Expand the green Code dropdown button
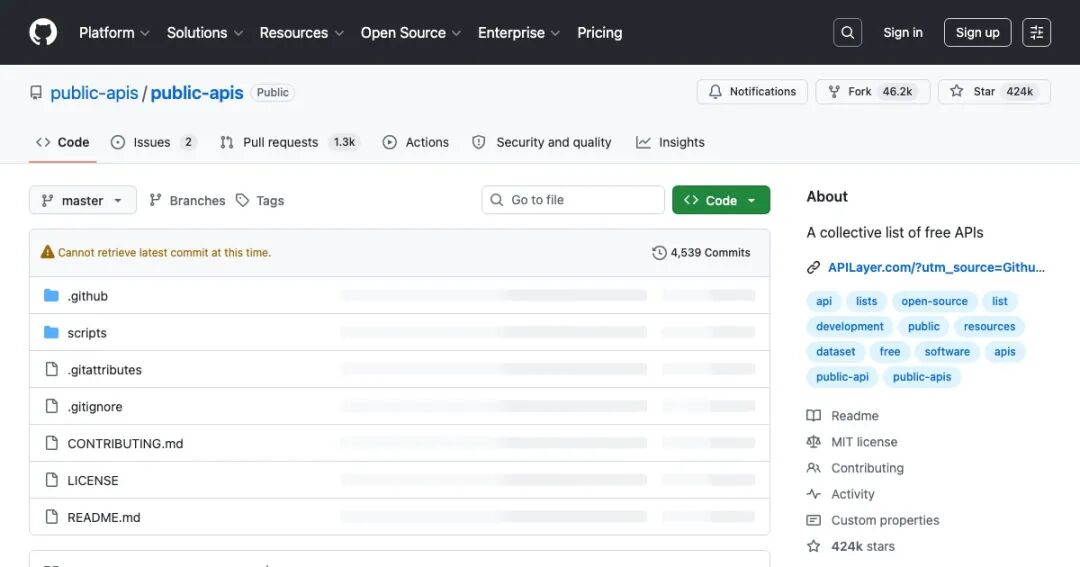The image size is (1080, 567). tap(720, 200)
